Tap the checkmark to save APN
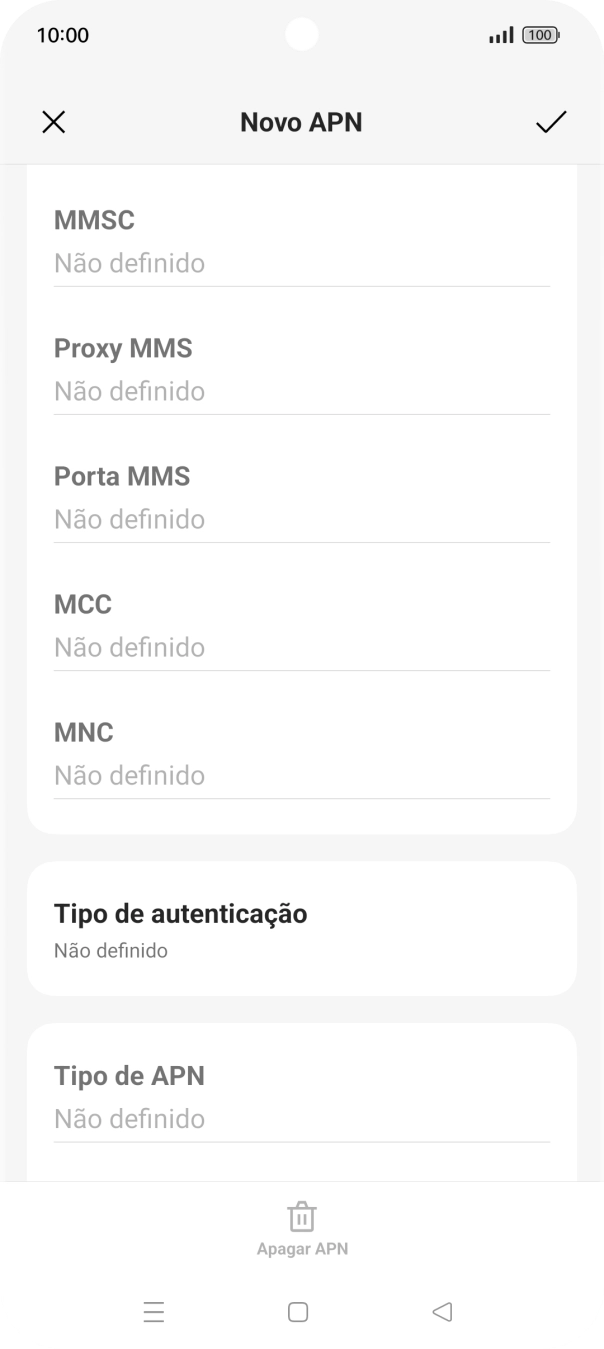 (x=551, y=122)
